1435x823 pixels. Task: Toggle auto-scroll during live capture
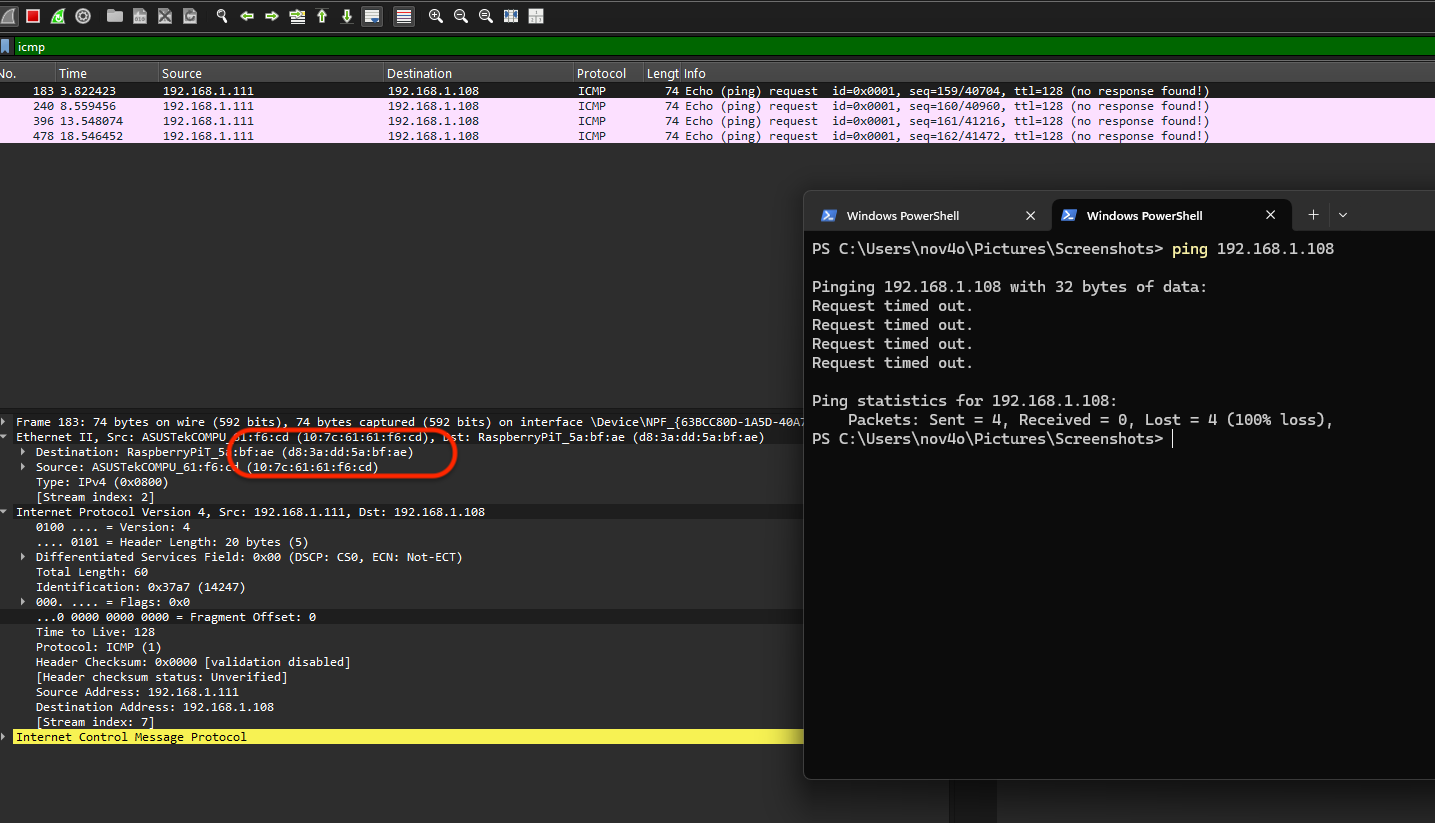(x=372, y=16)
